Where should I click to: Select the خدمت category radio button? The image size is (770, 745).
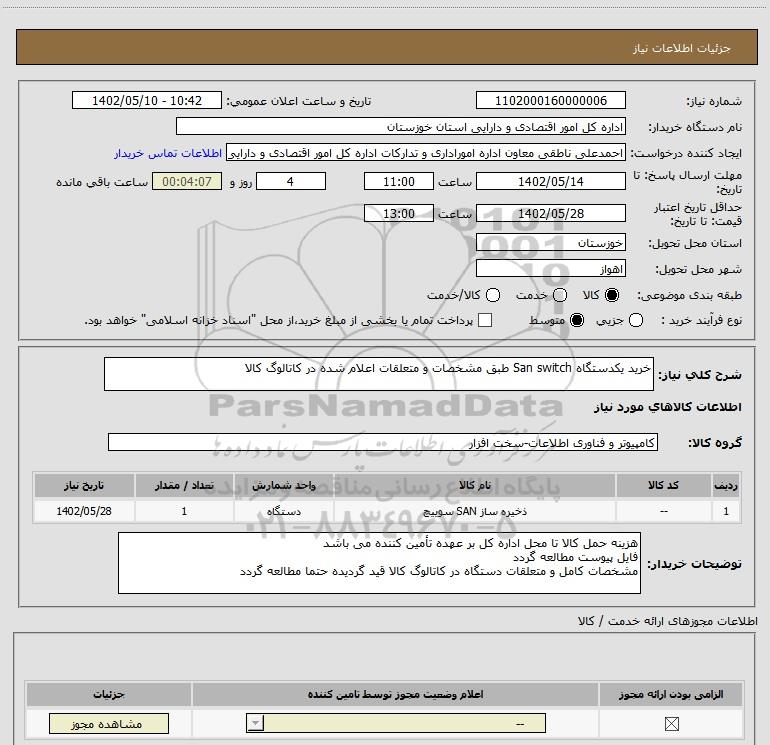(x=560, y=295)
